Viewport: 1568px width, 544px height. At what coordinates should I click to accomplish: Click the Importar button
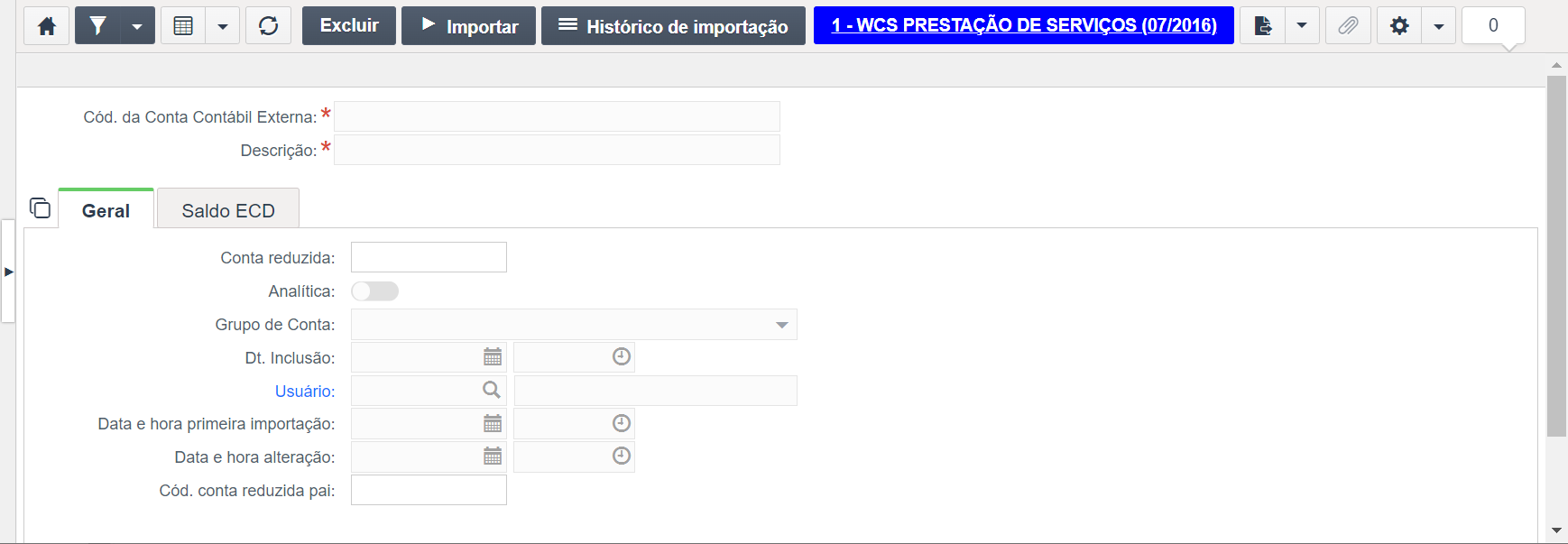coord(468,26)
